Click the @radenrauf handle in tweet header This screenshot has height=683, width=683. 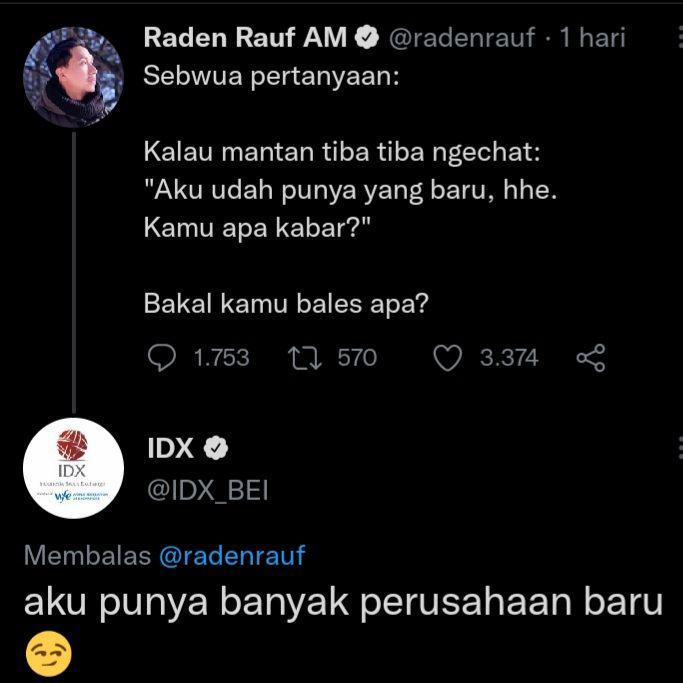pos(462,37)
